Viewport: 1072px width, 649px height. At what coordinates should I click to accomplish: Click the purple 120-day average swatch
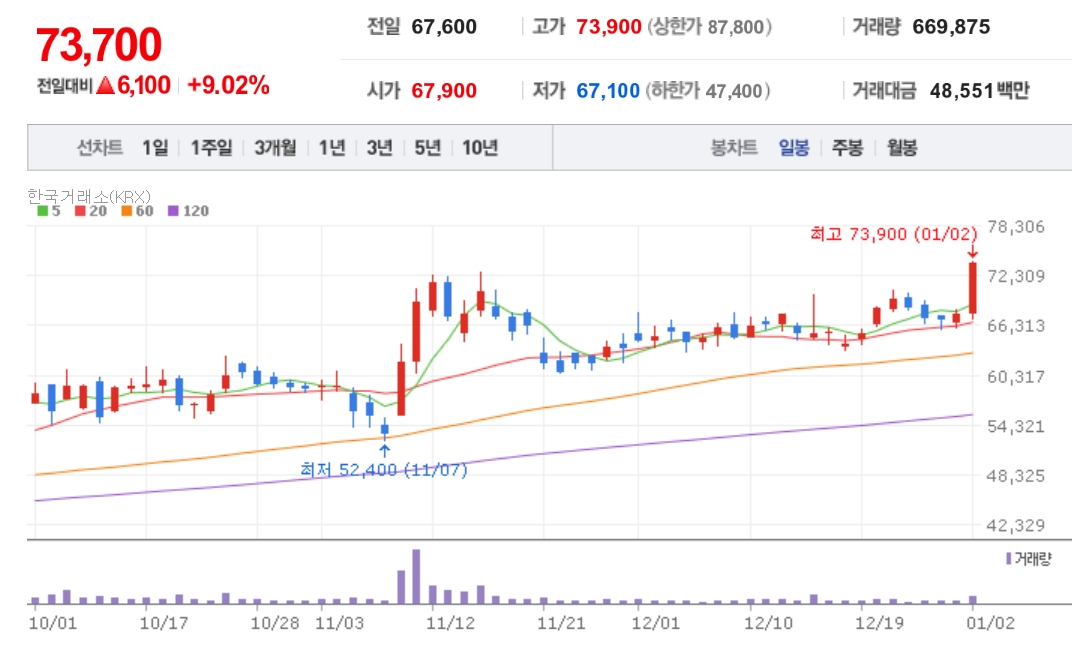point(173,211)
